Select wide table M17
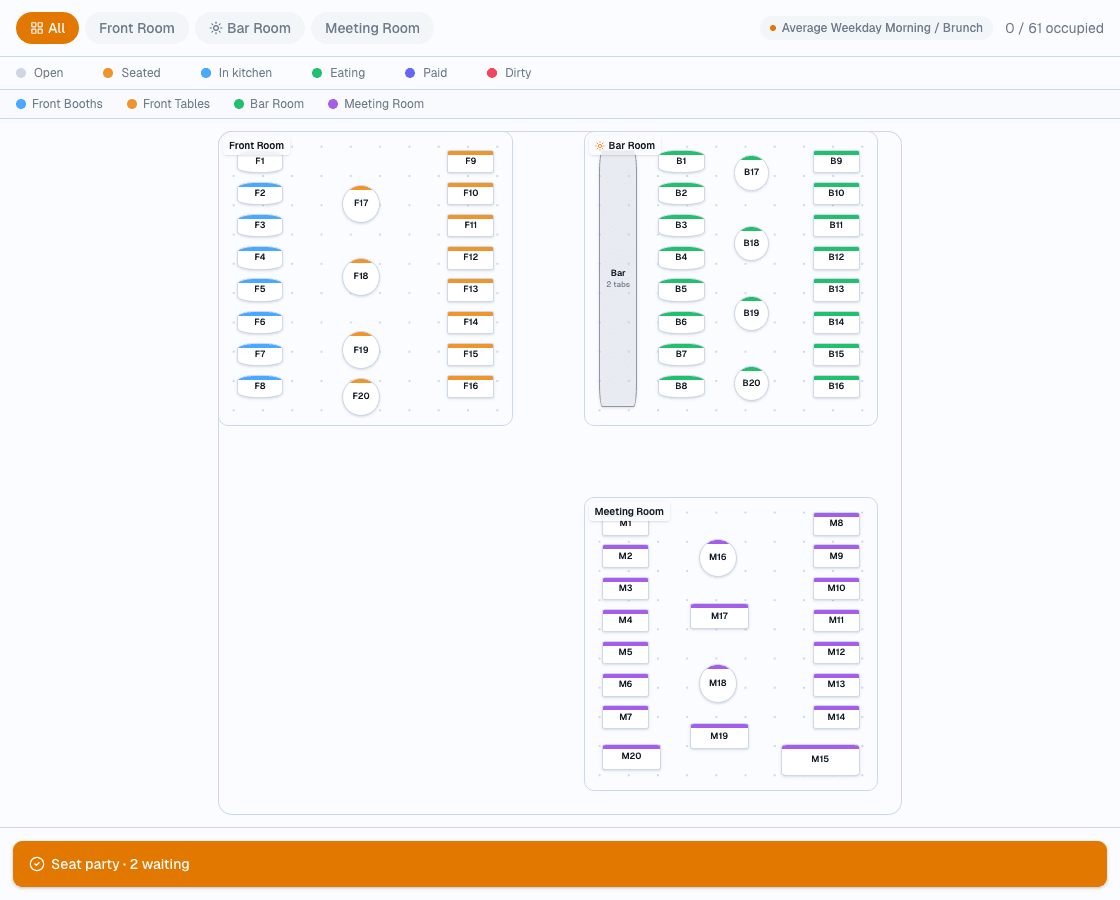The image size is (1120, 900). tap(719, 616)
